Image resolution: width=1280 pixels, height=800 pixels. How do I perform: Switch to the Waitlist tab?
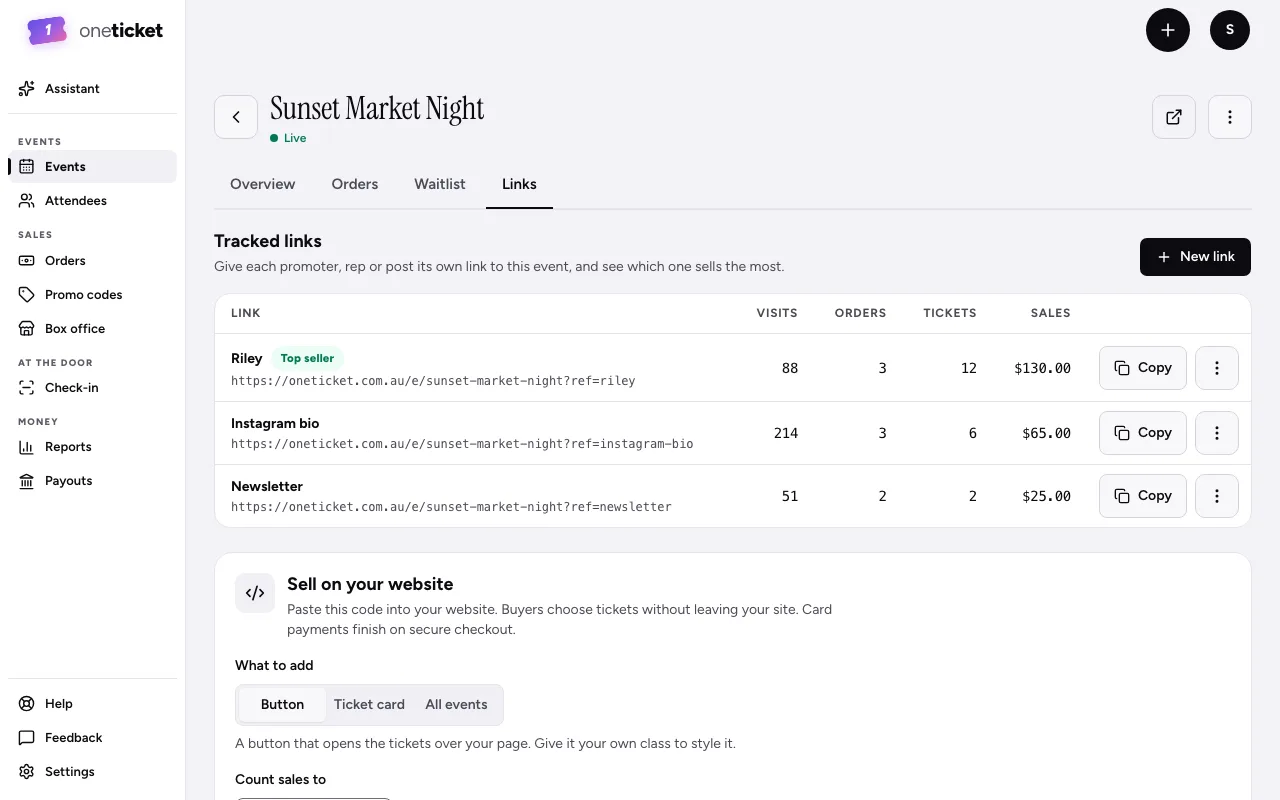[440, 184]
